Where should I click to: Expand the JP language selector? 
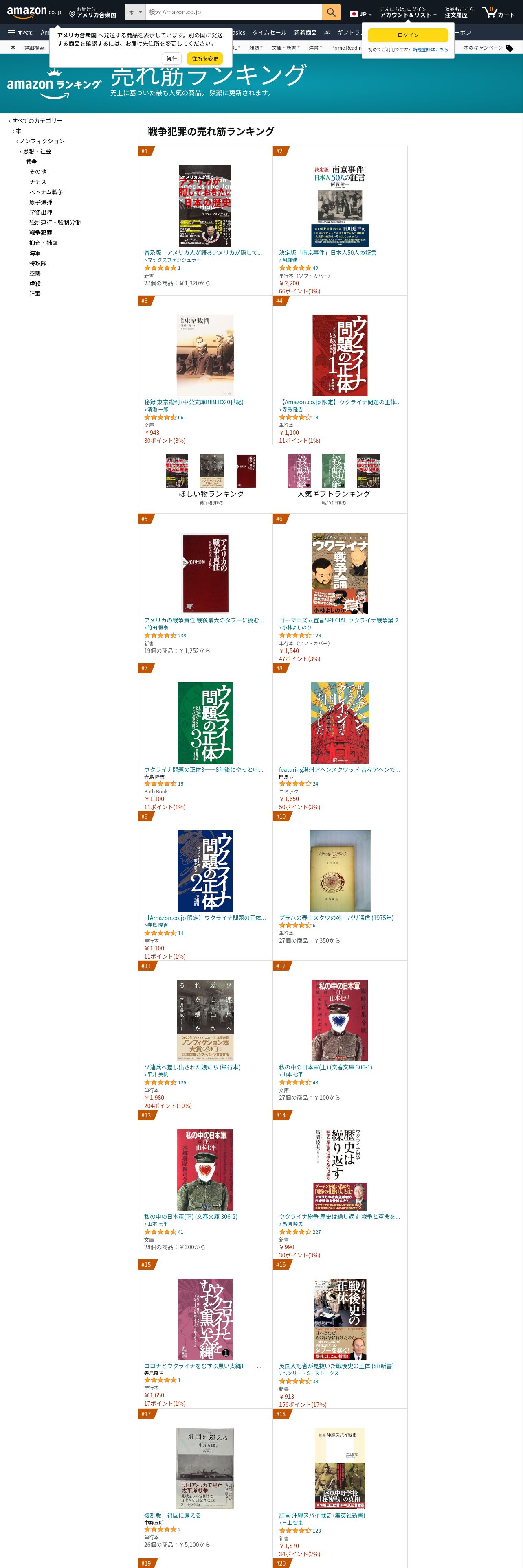pyautogui.click(x=360, y=14)
